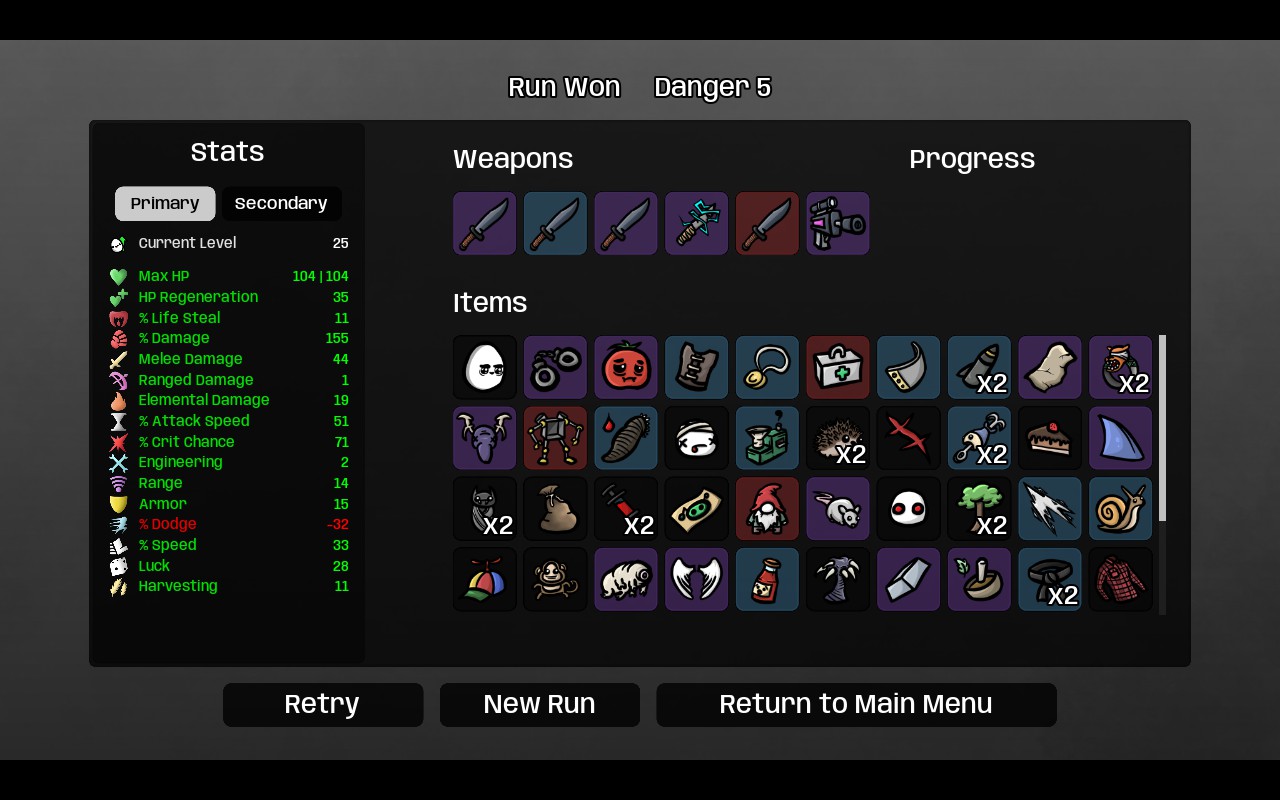Screen dimensions: 1280x800
Task: Select the white wings item
Action: (697, 579)
